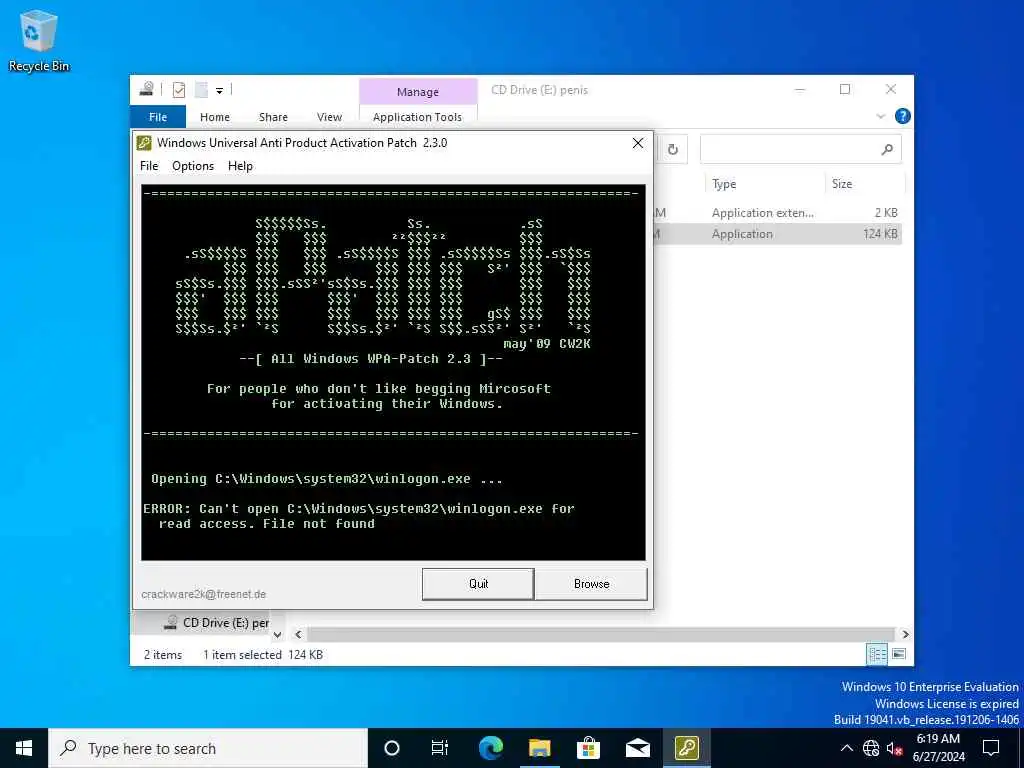Click the Quit button
This screenshot has height=768, width=1024.
coord(478,584)
